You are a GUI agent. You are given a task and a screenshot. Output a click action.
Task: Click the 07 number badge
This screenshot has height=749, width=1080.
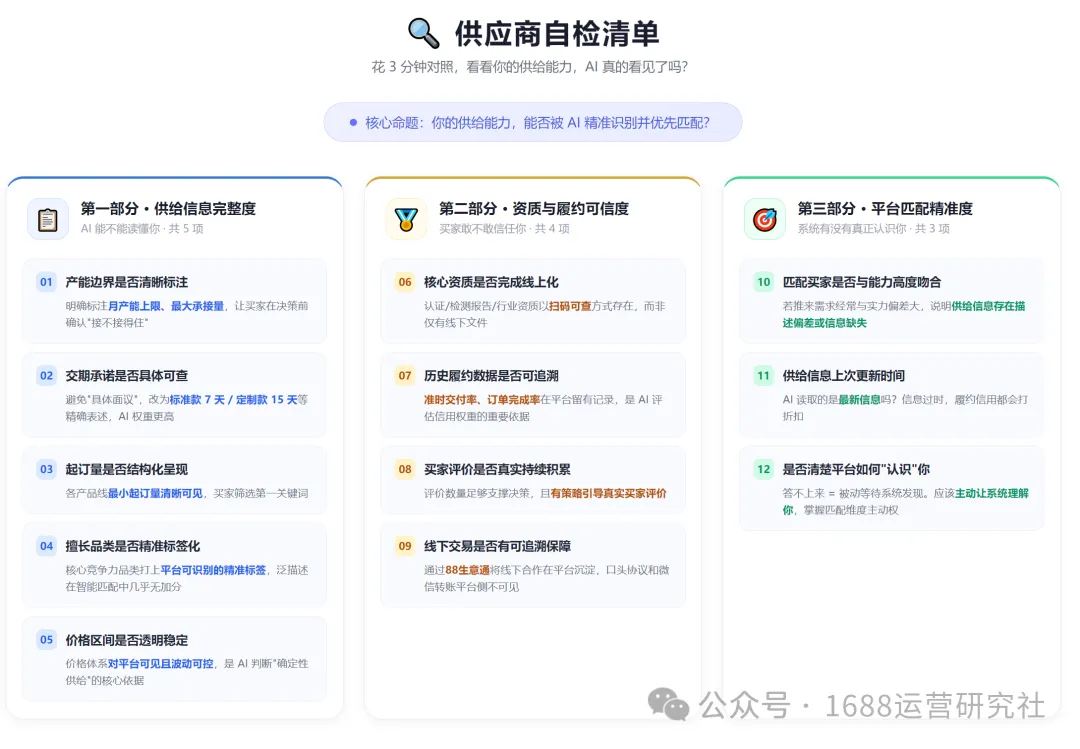click(x=405, y=376)
